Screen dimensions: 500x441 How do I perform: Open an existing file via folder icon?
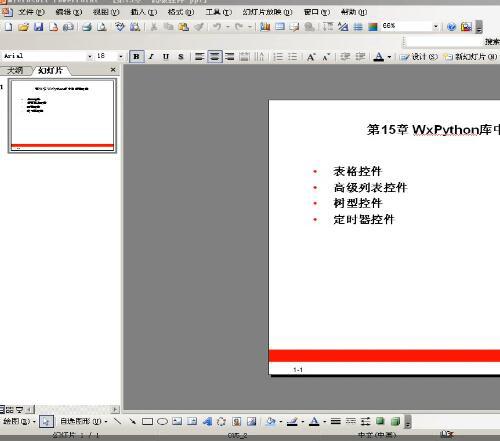23,27
